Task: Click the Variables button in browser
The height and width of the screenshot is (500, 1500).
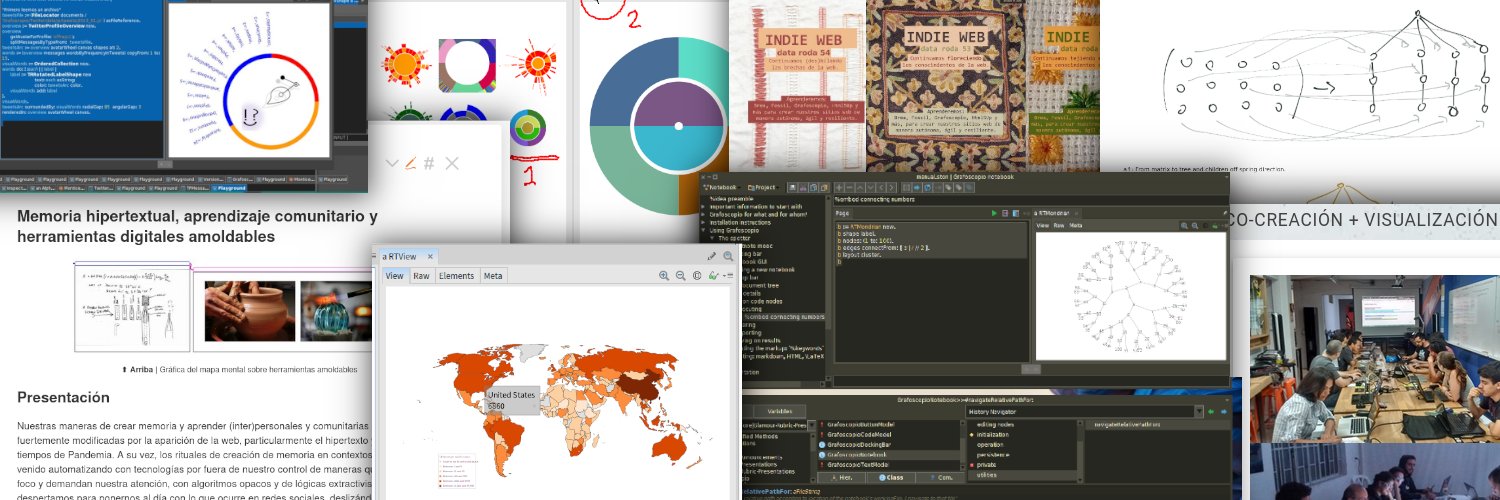Action: click(x=780, y=411)
